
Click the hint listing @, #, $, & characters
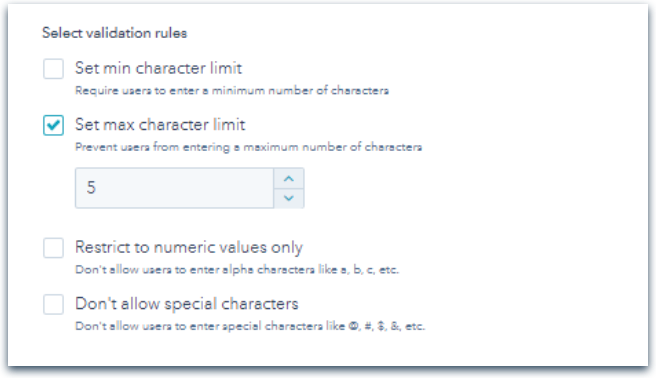coord(250,326)
